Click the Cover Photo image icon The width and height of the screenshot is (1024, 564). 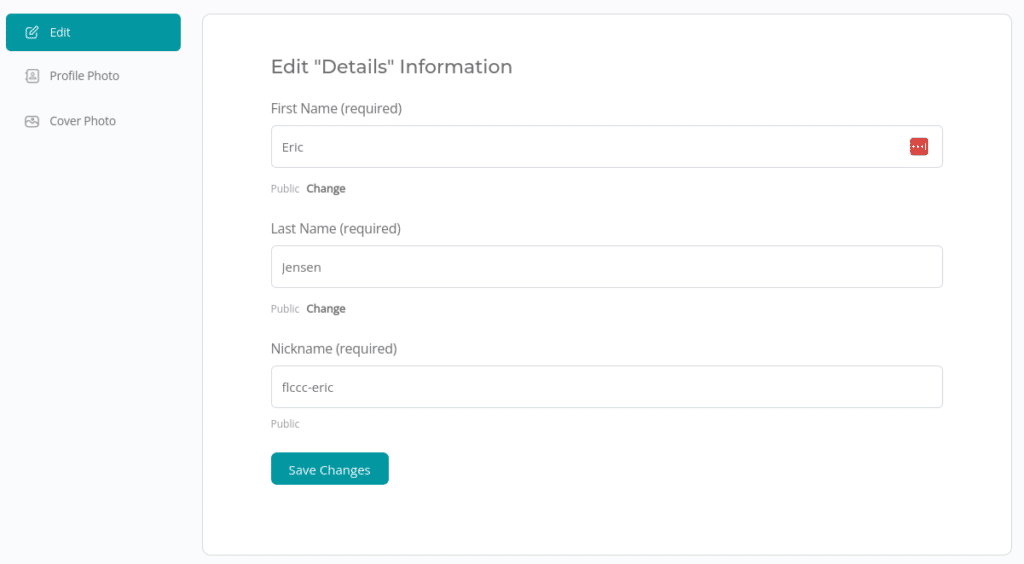tap(32, 121)
